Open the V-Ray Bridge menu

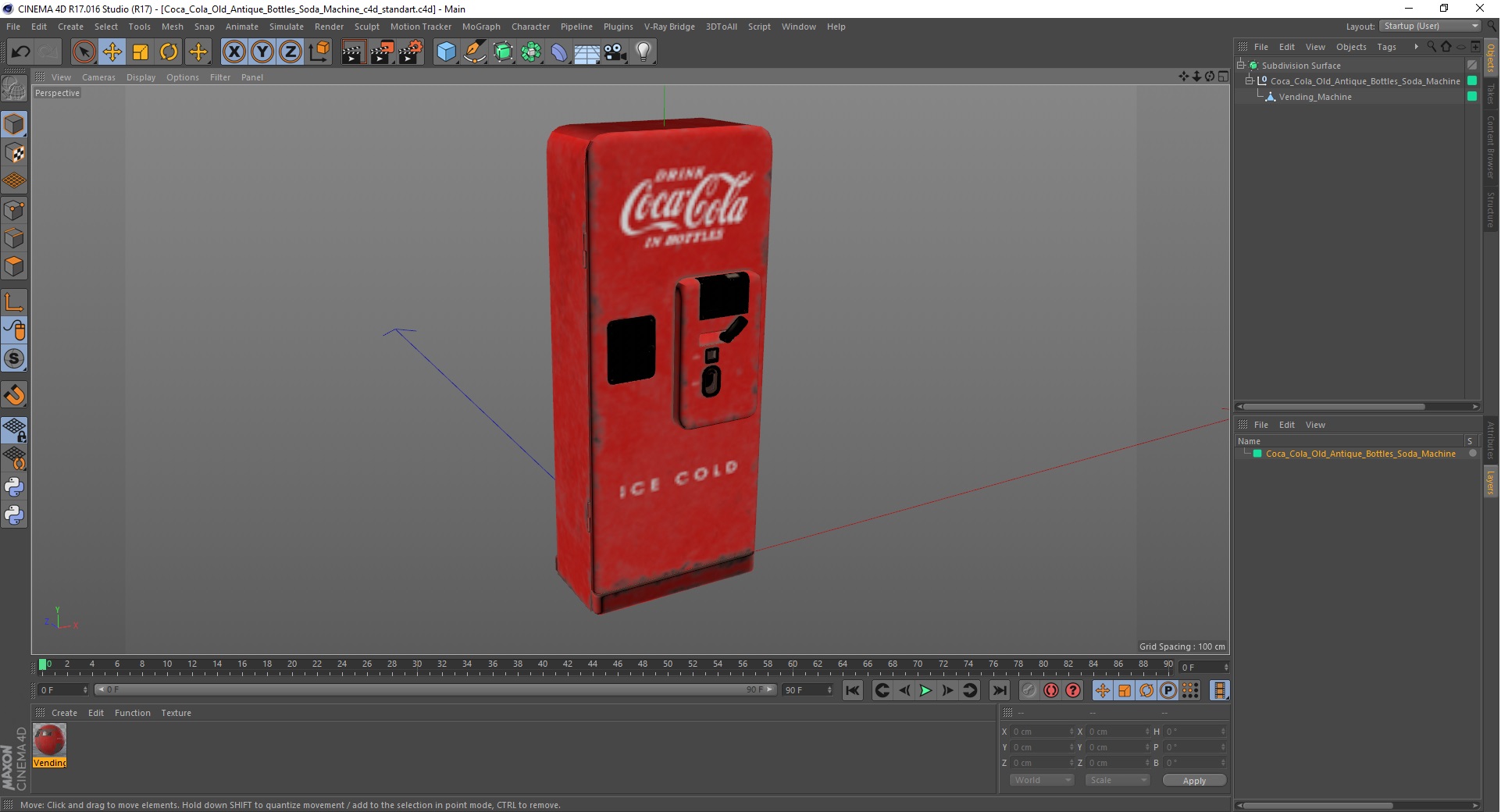[669, 27]
